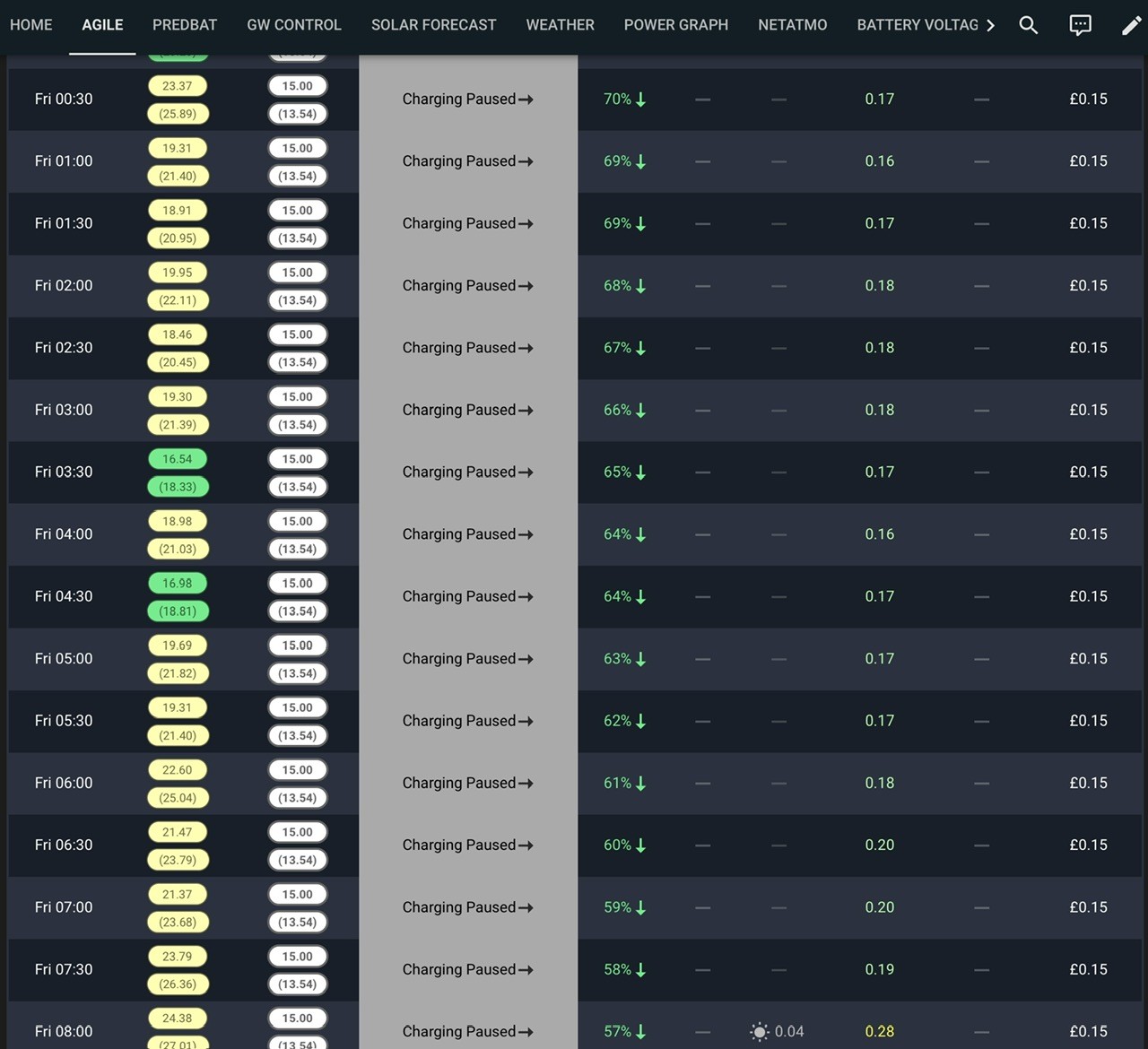The width and height of the screenshot is (1148, 1049).
Task: Select the green 16.98 rate pill at Fri 04:30
Action: click(x=178, y=584)
